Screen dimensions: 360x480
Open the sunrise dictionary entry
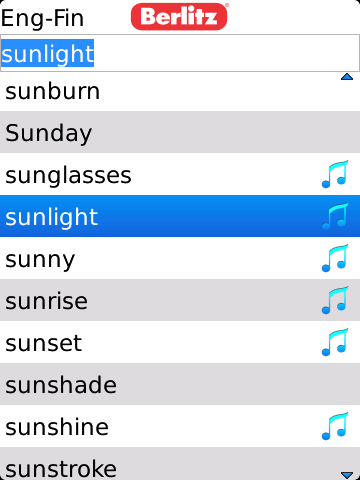(180, 300)
